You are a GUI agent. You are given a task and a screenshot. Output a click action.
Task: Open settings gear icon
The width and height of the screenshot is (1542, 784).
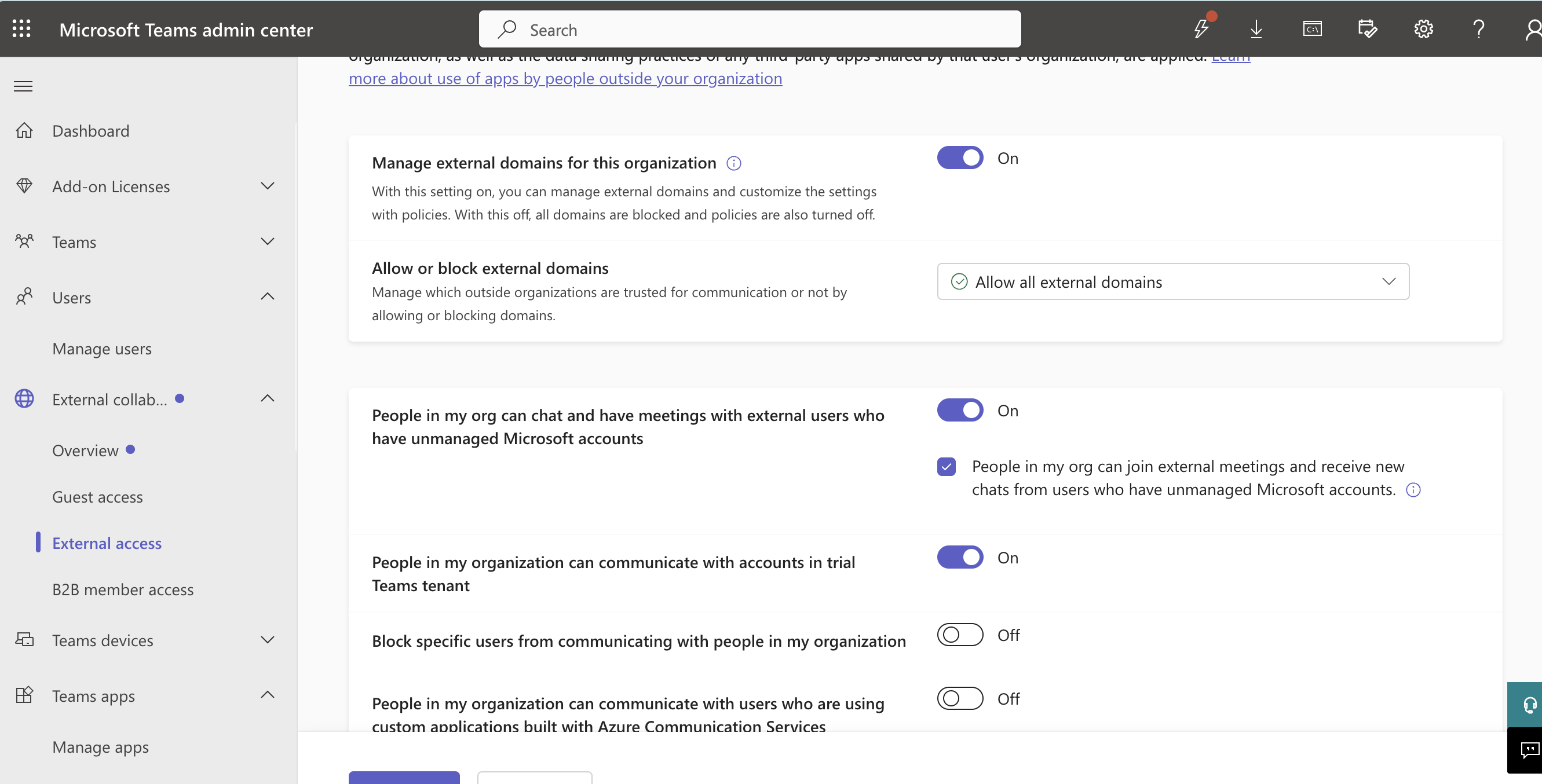point(1423,29)
